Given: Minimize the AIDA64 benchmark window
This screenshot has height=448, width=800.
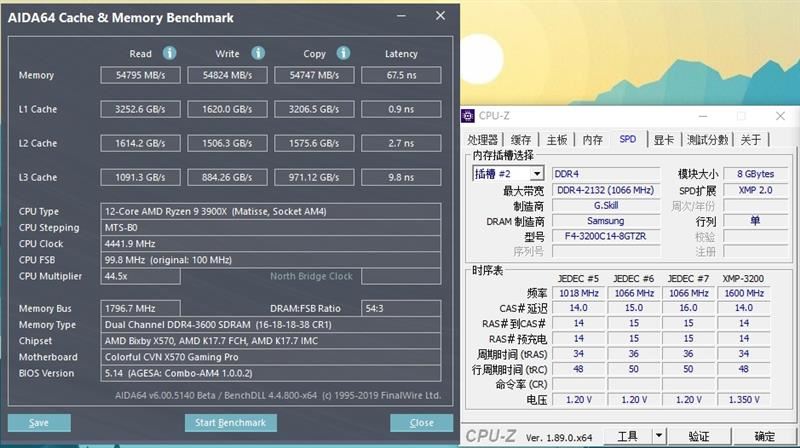Looking at the screenshot, I should (x=402, y=16).
